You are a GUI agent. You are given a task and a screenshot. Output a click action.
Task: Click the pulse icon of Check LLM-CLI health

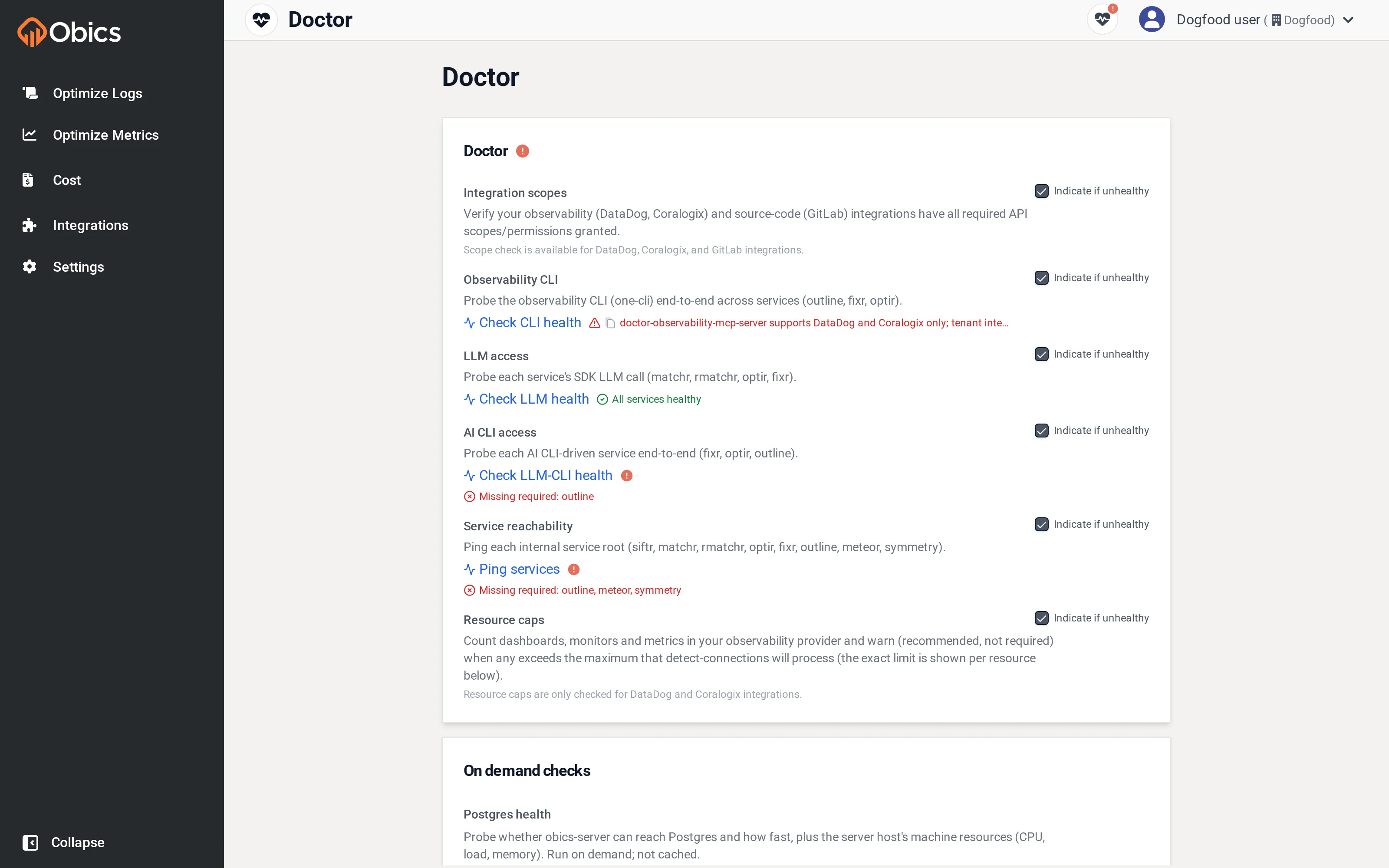[470, 475]
